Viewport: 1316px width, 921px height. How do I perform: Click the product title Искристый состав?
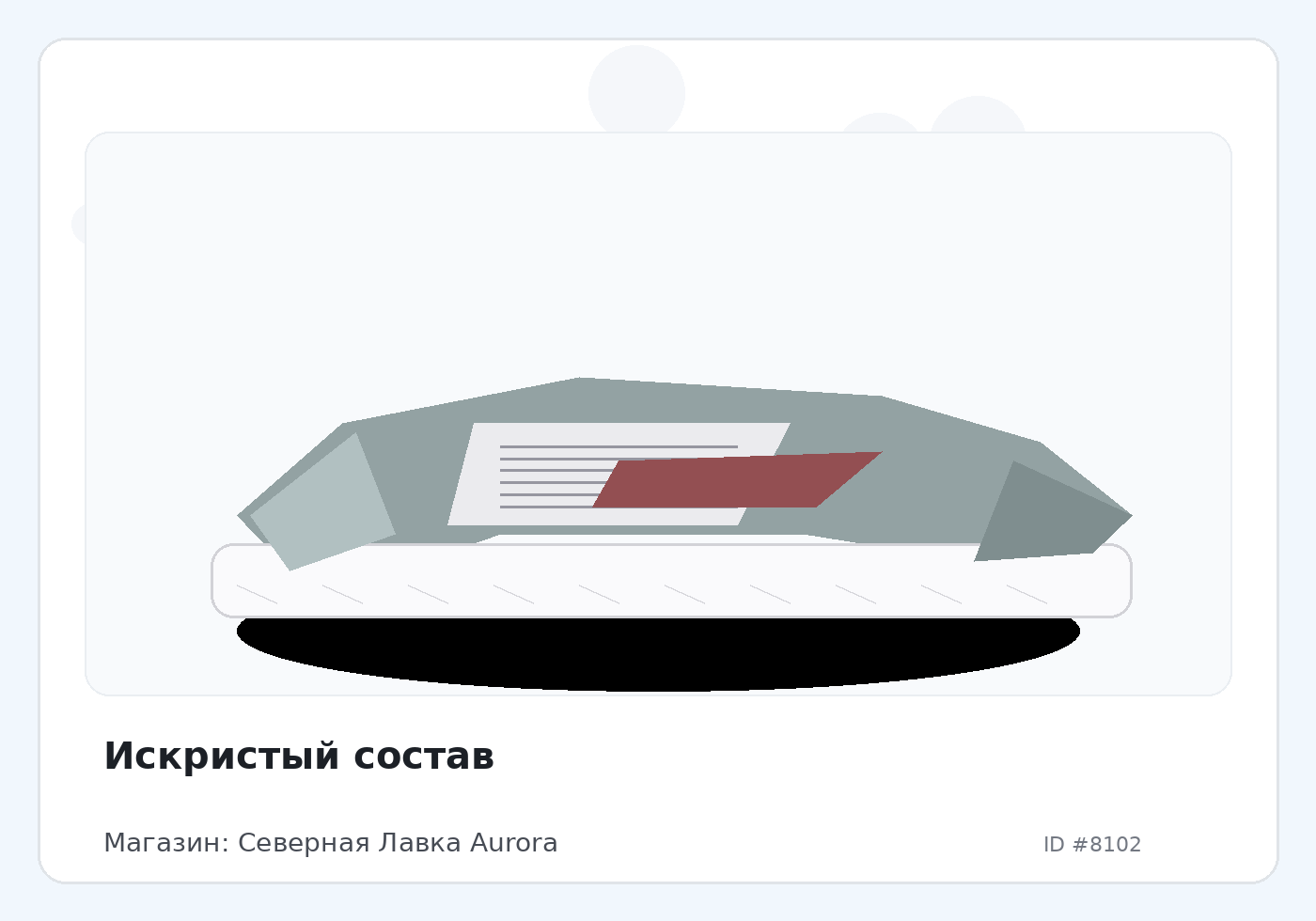point(298,757)
